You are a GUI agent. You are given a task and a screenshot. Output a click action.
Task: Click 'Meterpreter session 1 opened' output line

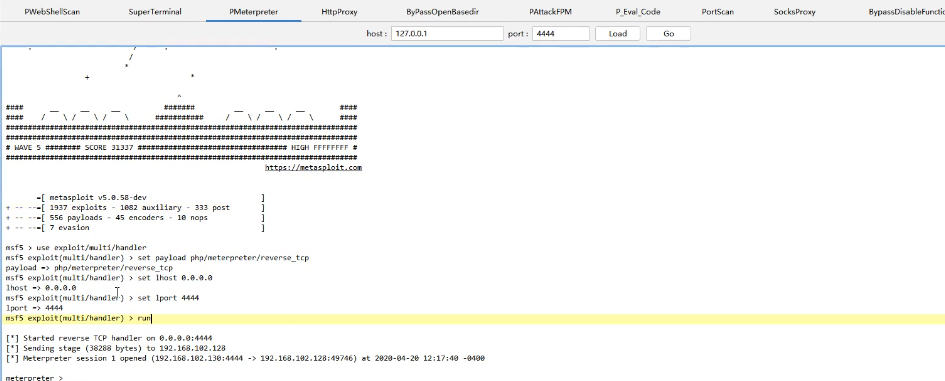click(x=245, y=358)
